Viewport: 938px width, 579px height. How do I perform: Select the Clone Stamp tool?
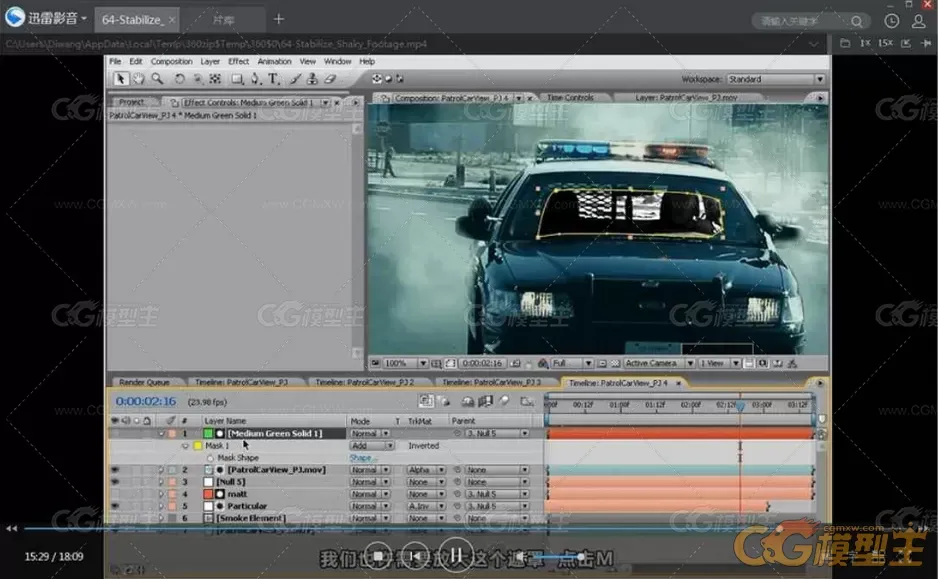coord(312,79)
